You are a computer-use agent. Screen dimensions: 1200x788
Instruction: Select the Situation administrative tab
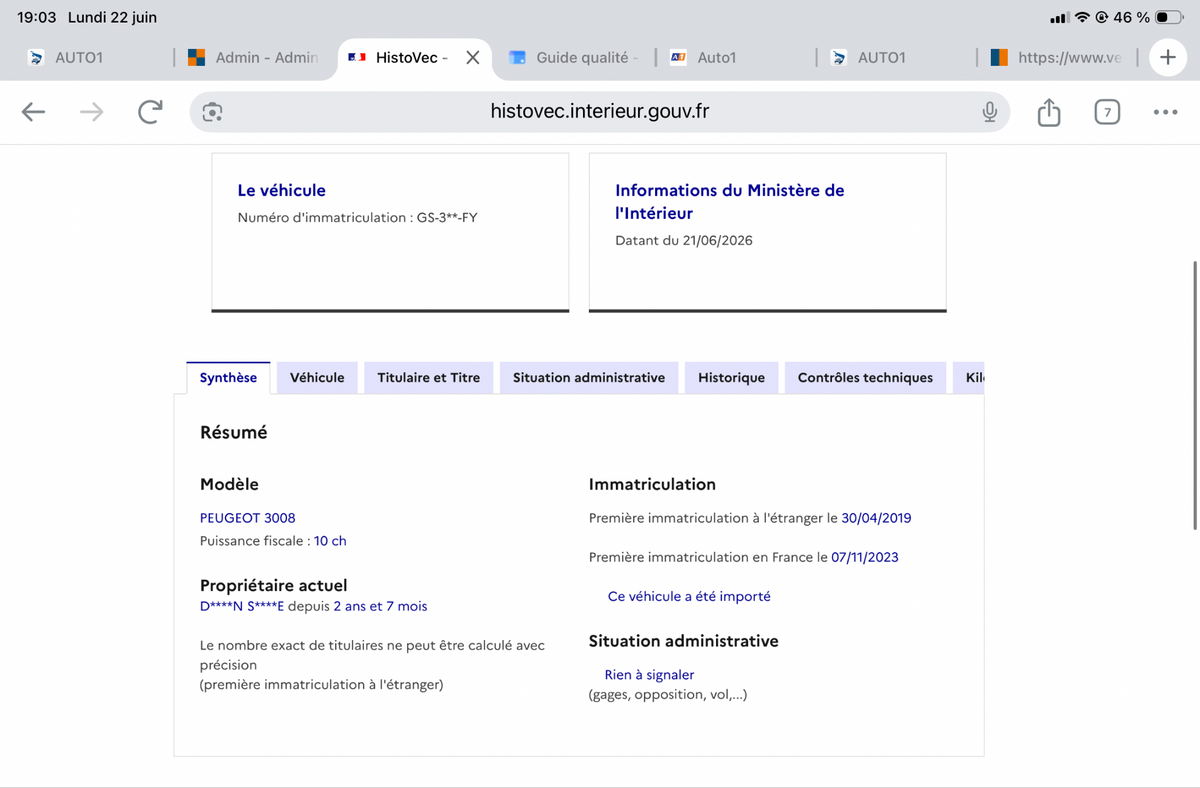(x=589, y=378)
